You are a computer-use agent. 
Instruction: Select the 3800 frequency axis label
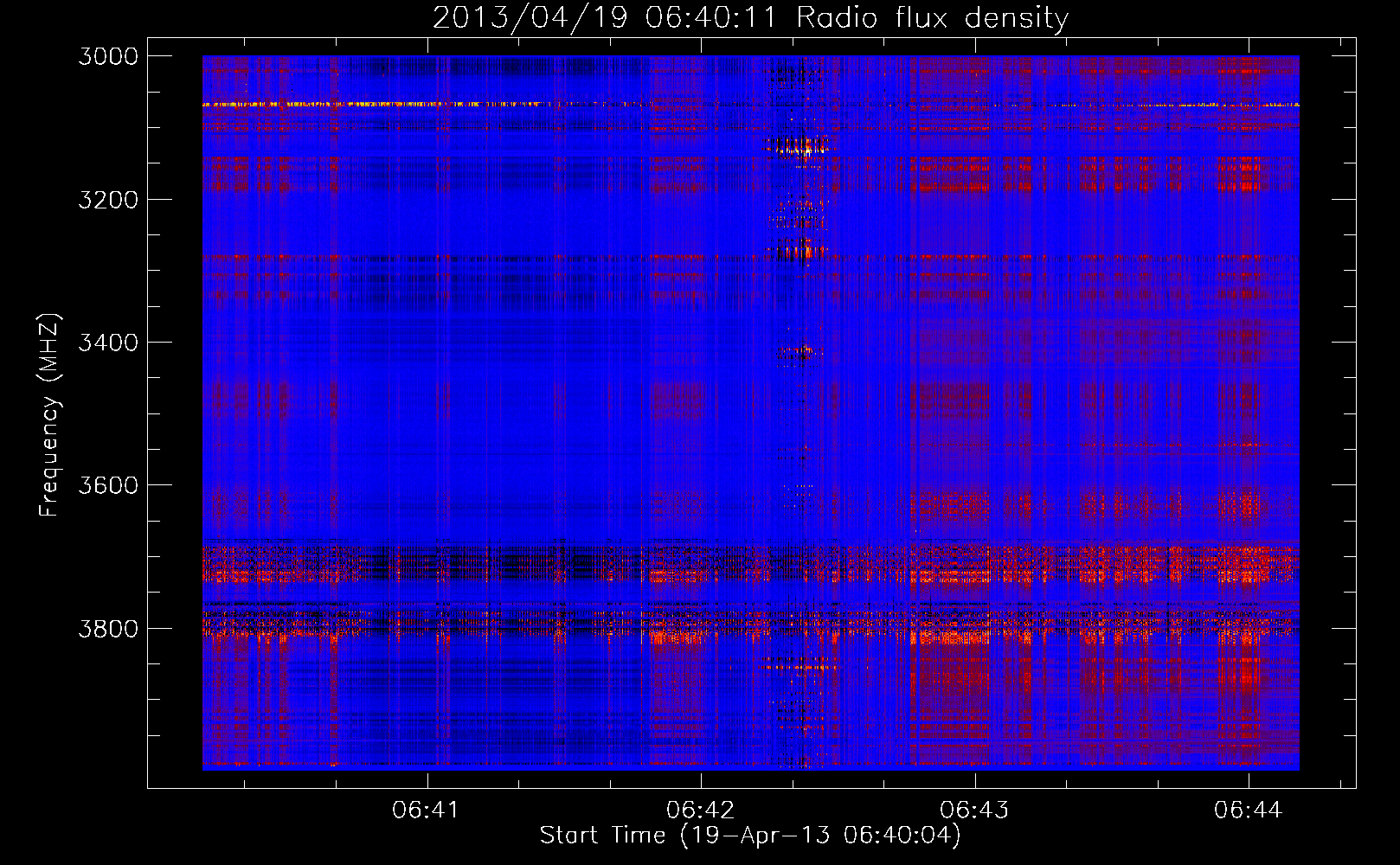coord(108,628)
